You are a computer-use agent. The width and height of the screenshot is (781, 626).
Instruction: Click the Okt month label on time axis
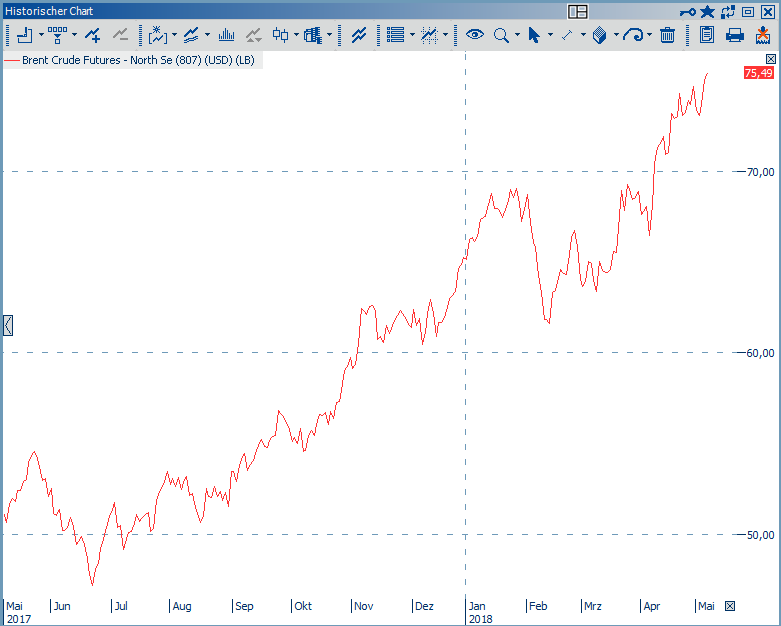click(x=303, y=606)
